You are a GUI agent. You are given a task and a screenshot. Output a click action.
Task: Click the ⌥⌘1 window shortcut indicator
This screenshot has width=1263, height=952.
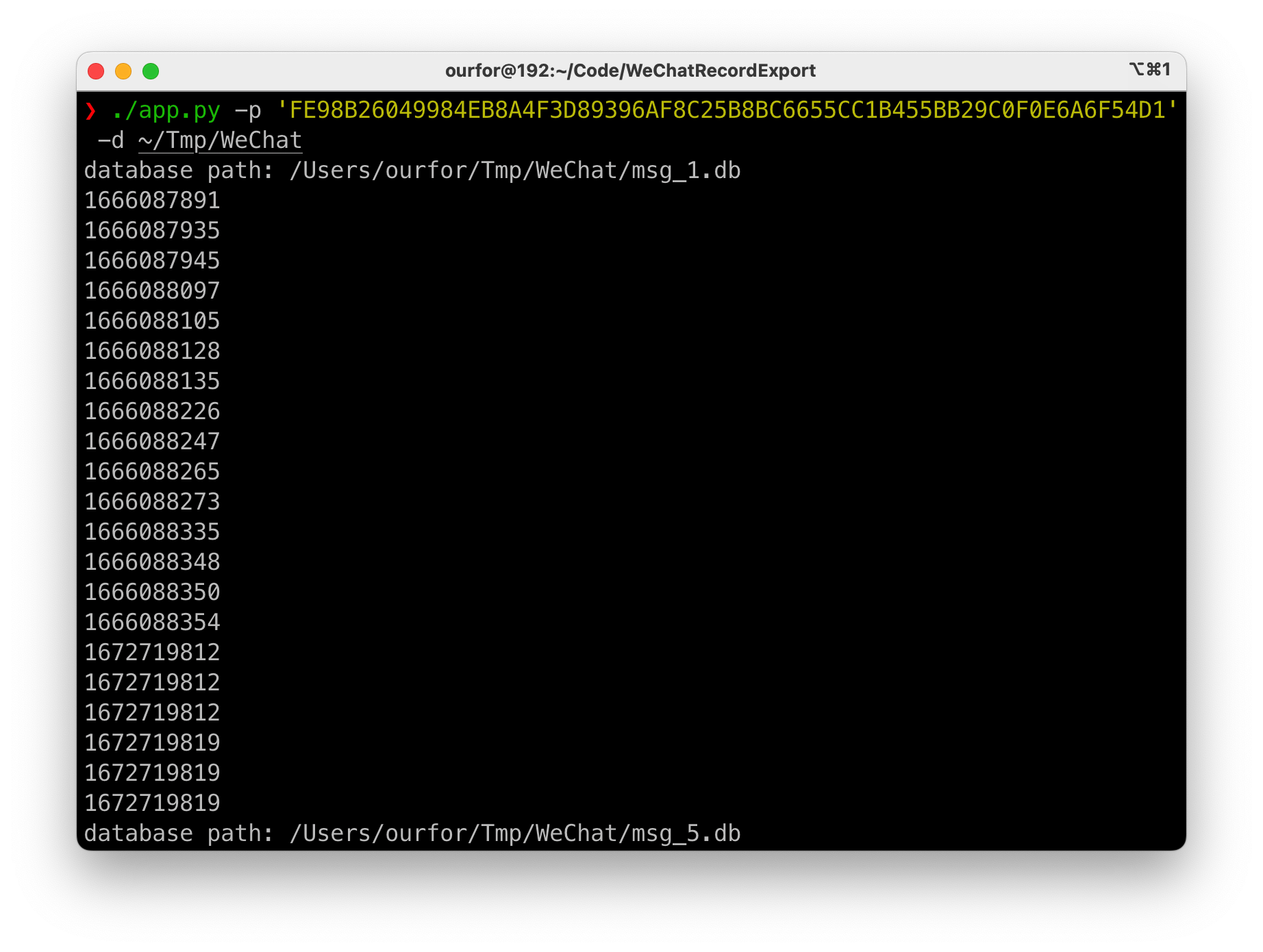coord(1150,70)
